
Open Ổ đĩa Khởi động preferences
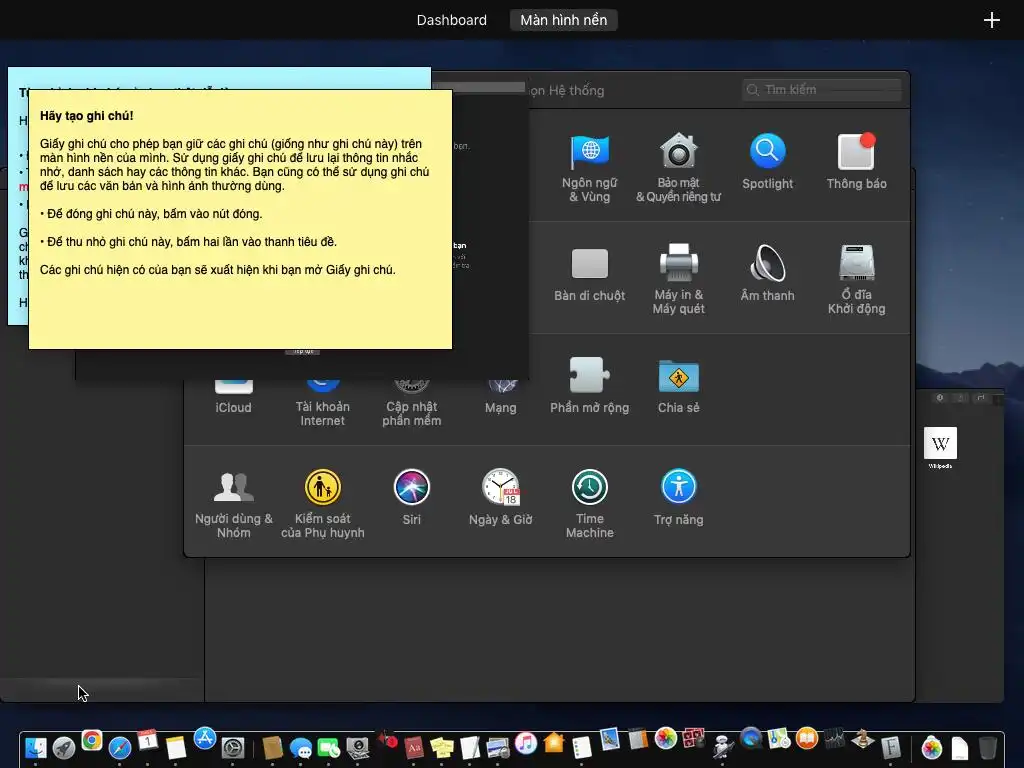856,280
